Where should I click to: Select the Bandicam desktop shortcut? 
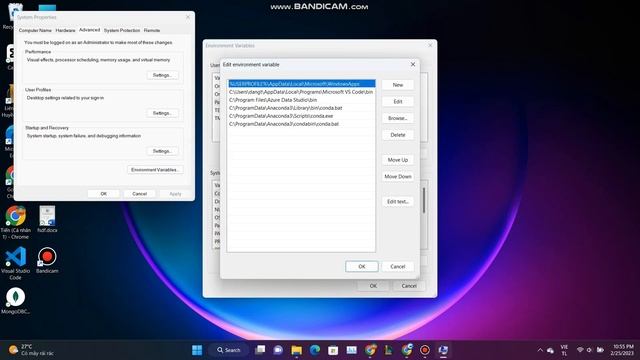(47, 260)
